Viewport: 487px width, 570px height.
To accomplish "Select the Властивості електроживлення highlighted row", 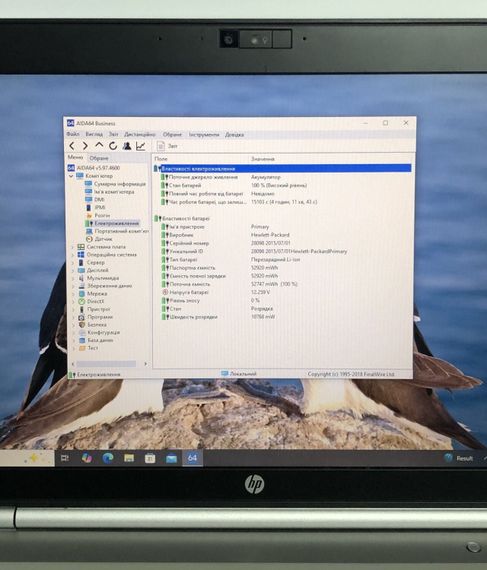I will tap(282, 169).
